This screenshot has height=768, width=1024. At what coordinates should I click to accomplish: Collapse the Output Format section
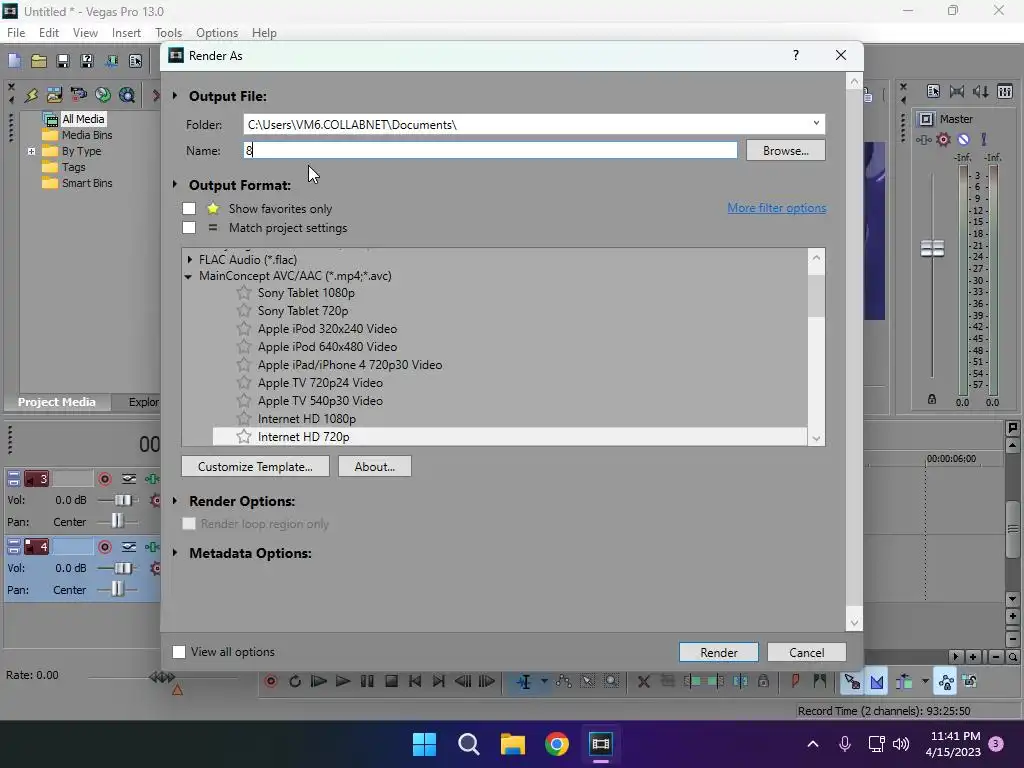point(175,184)
